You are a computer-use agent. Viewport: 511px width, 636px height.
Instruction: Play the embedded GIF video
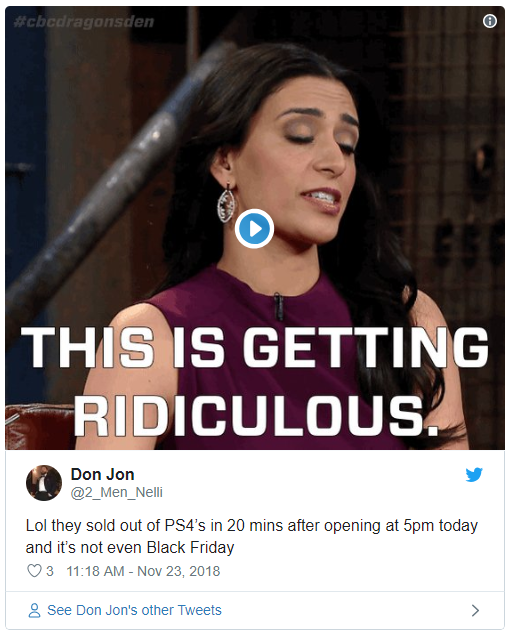254,229
